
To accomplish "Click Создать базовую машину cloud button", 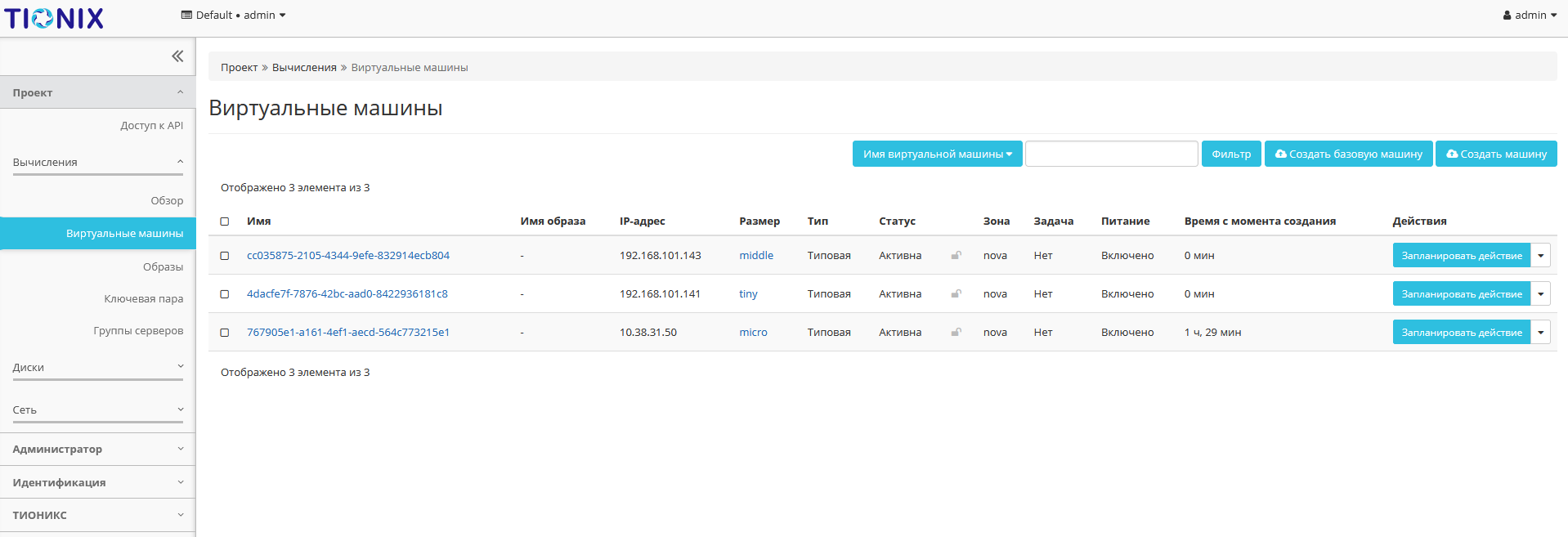I will tap(1348, 154).
